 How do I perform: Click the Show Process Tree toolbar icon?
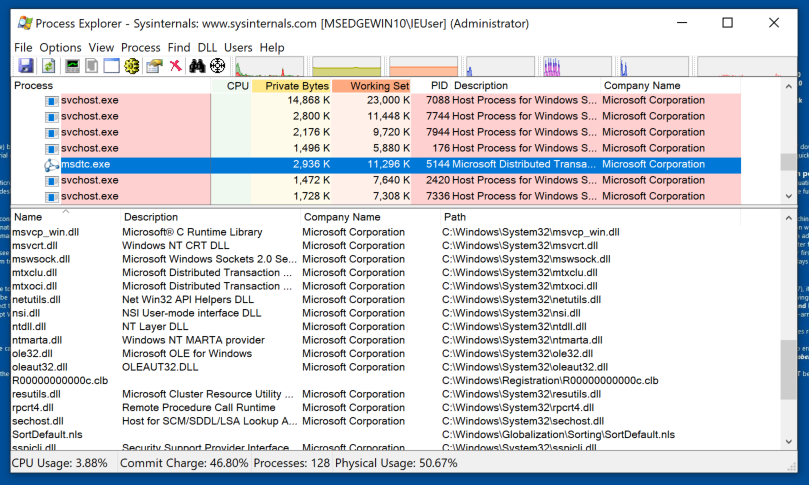[92, 66]
